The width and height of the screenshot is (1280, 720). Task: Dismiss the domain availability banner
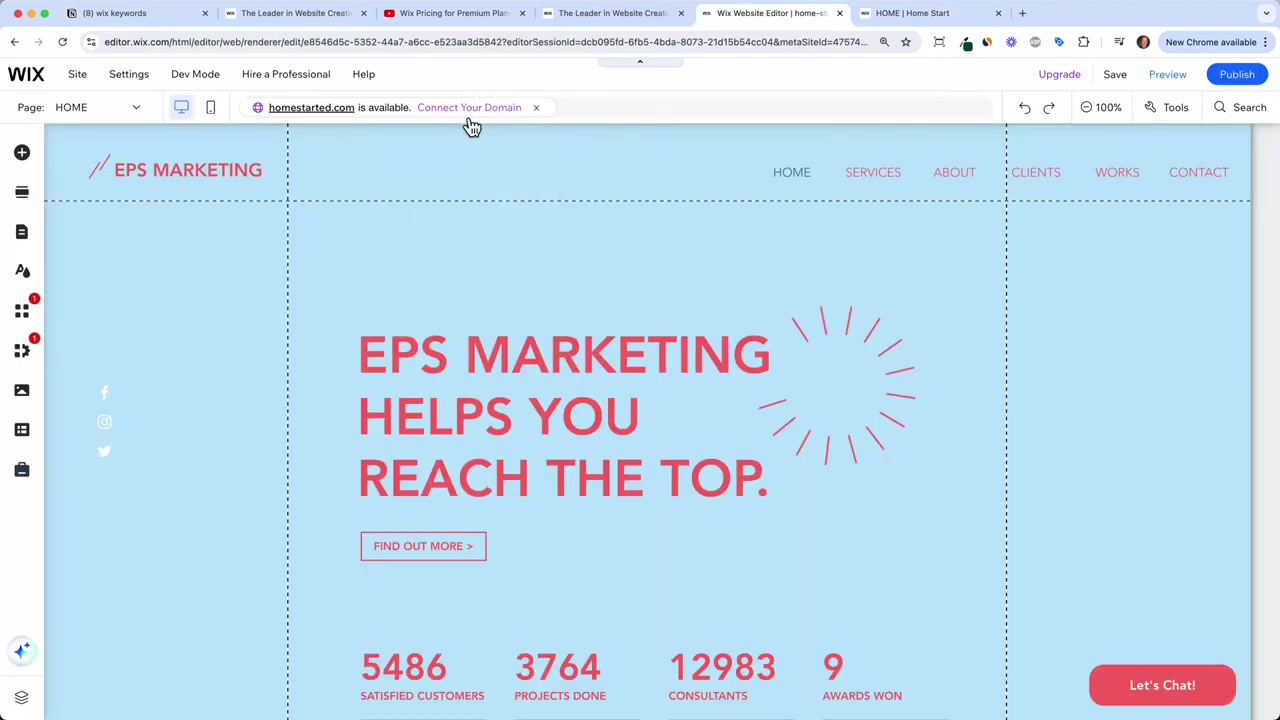point(536,107)
